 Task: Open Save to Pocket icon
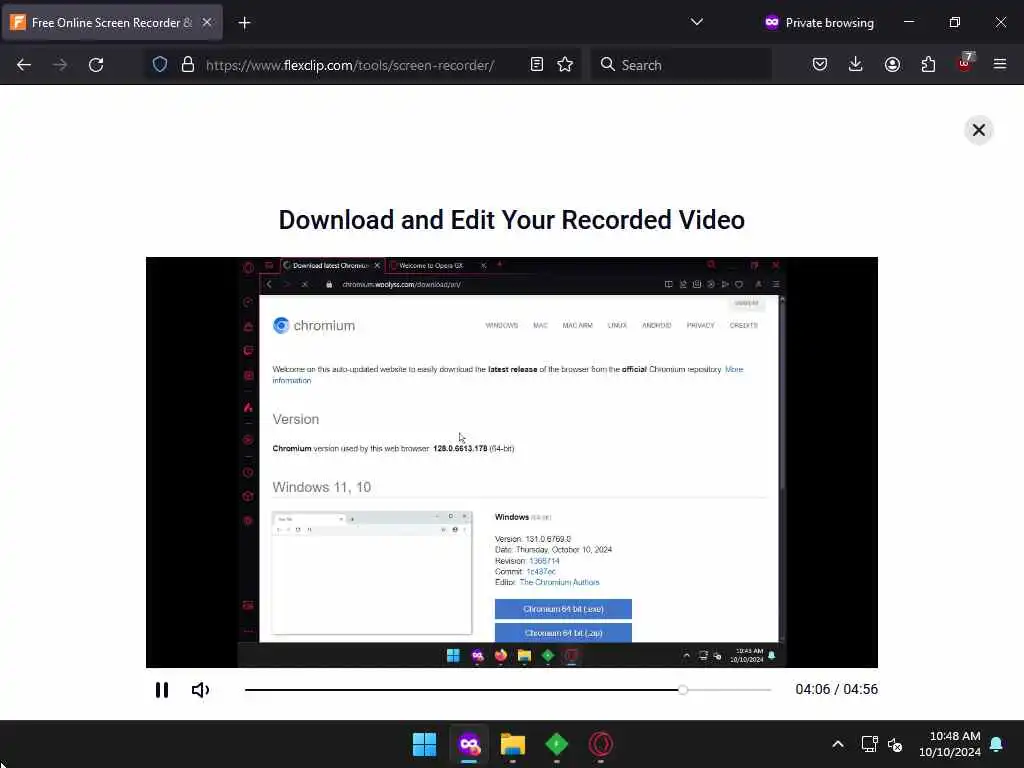point(820,65)
